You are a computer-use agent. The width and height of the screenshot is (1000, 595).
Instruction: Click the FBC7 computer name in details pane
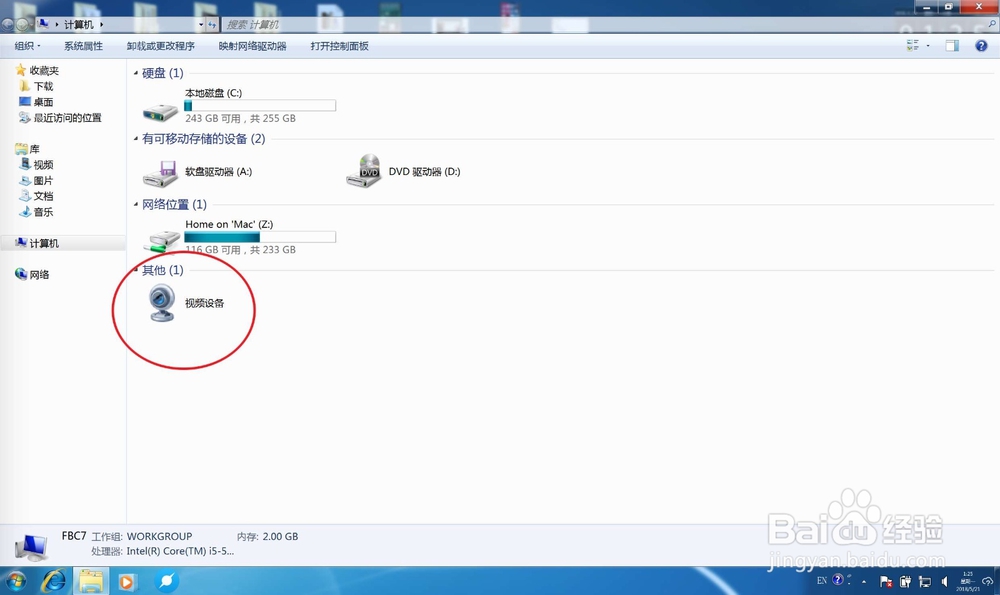pyautogui.click(x=74, y=536)
